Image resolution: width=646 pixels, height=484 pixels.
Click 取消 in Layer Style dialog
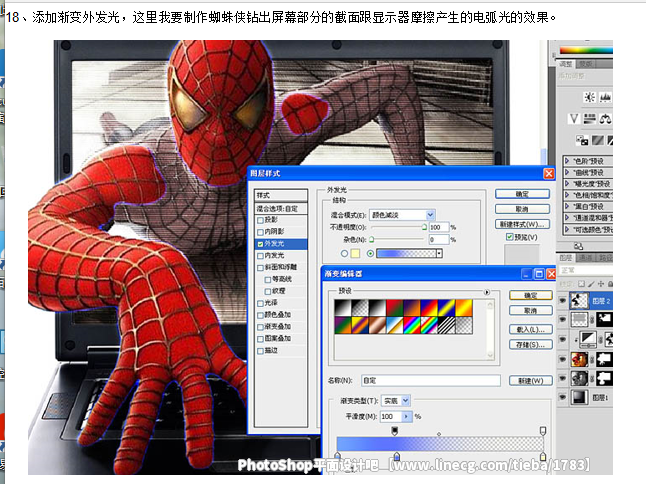pos(522,209)
